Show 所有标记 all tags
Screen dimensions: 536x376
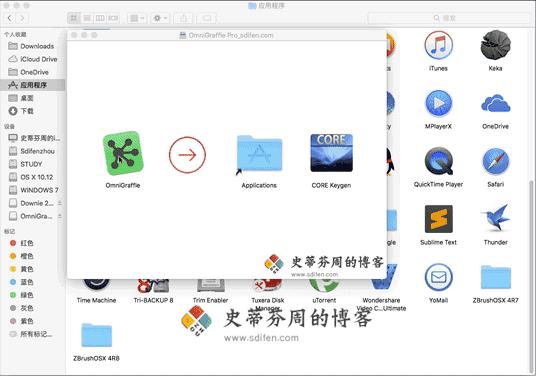(32, 334)
